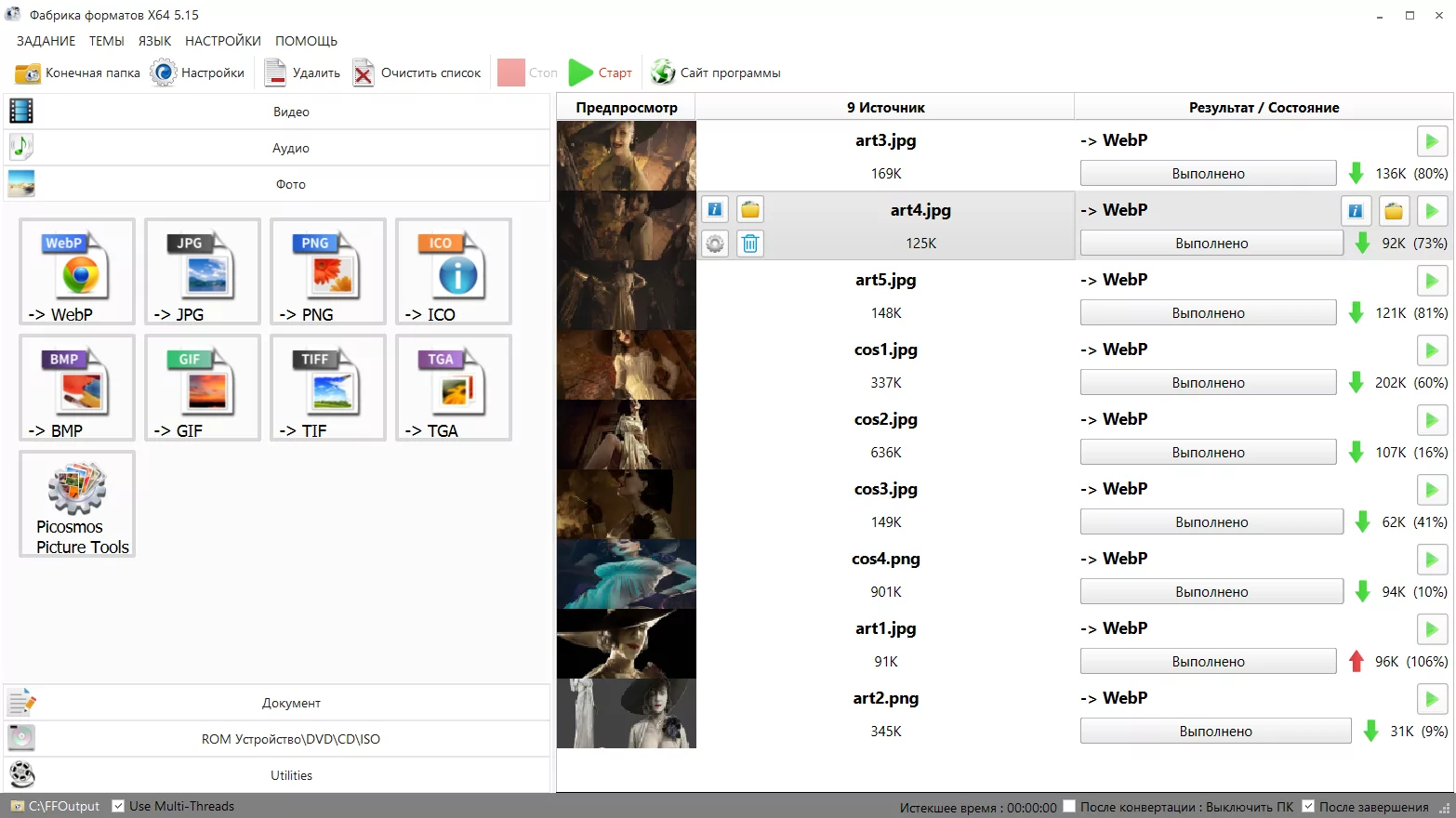Click Очистить список in the toolbar
Screen dimensions: 1456x818
tap(417, 73)
